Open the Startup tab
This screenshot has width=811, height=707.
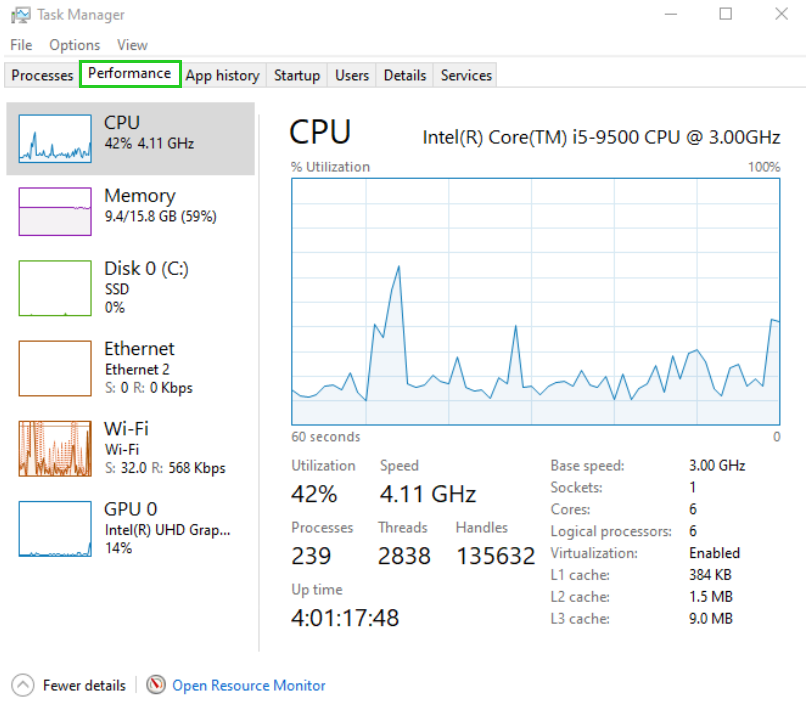[x=296, y=74]
